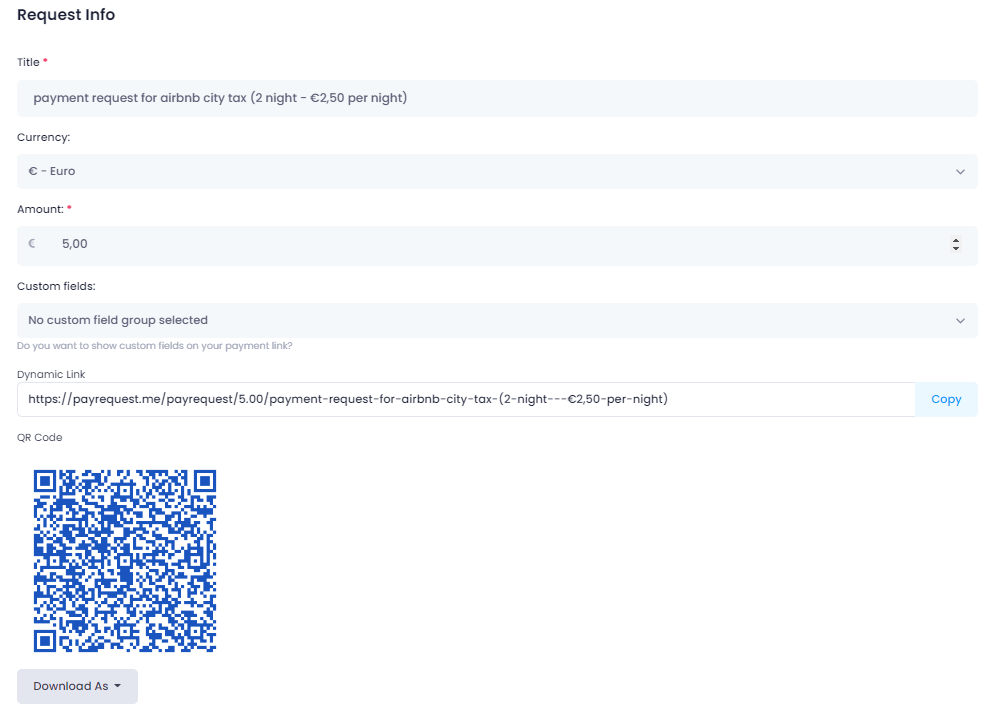990x712 pixels.
Task: Open the Download As button menu
Action: 77,686
